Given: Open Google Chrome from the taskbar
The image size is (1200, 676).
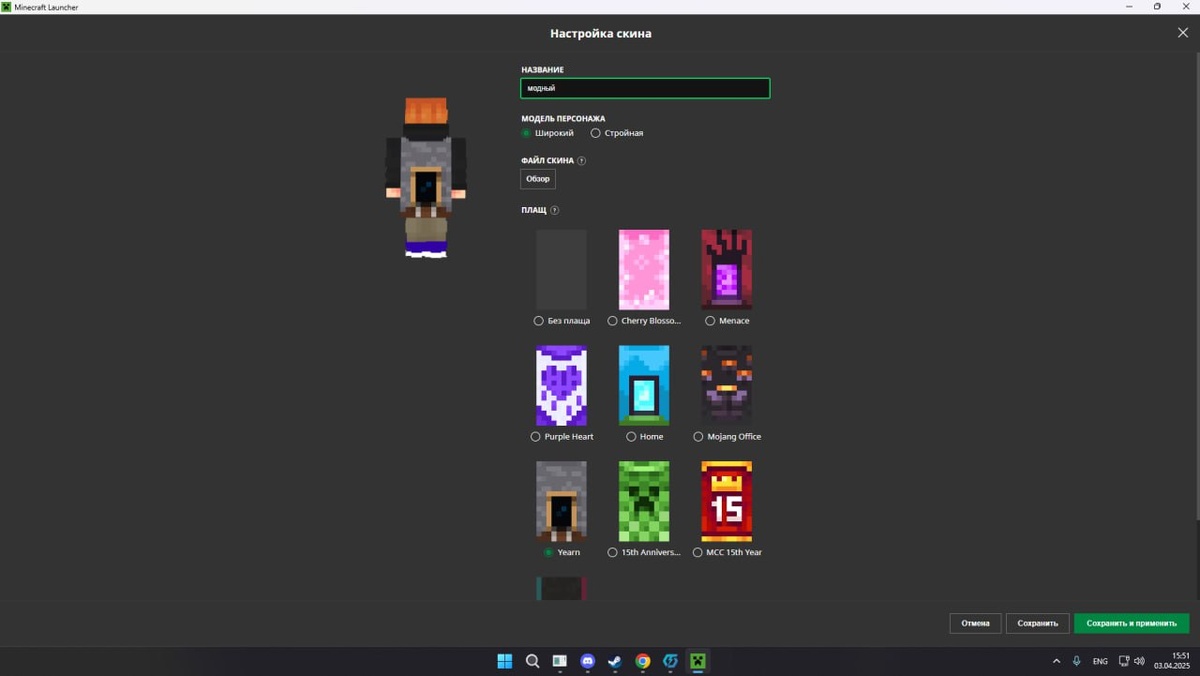Looking at the screenshot, I should [x=643, y=661].
